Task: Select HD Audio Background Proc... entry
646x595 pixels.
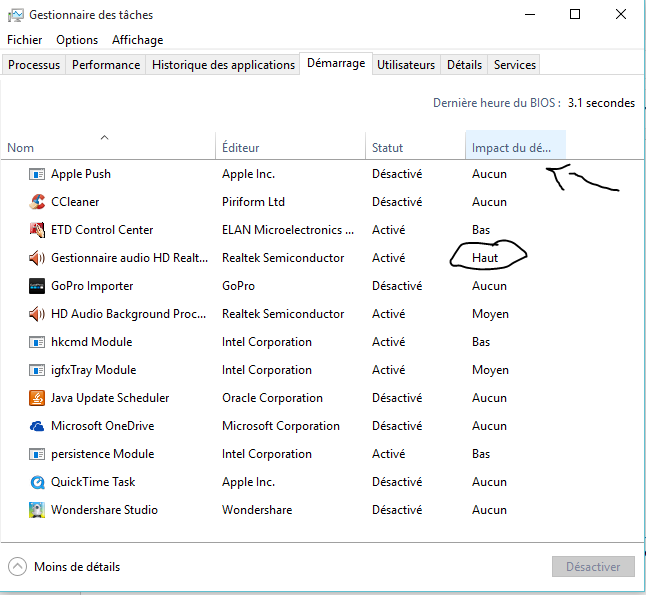Action: point(128,314)
